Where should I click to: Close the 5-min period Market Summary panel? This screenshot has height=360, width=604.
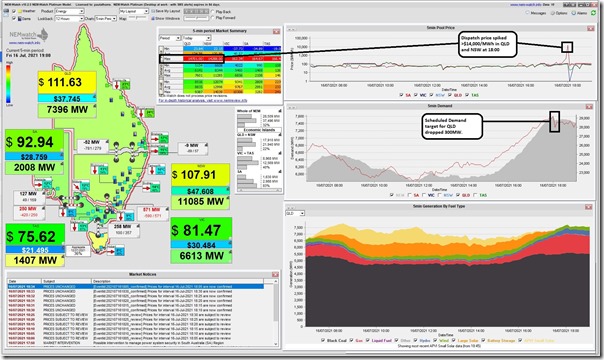click(276, 31)
